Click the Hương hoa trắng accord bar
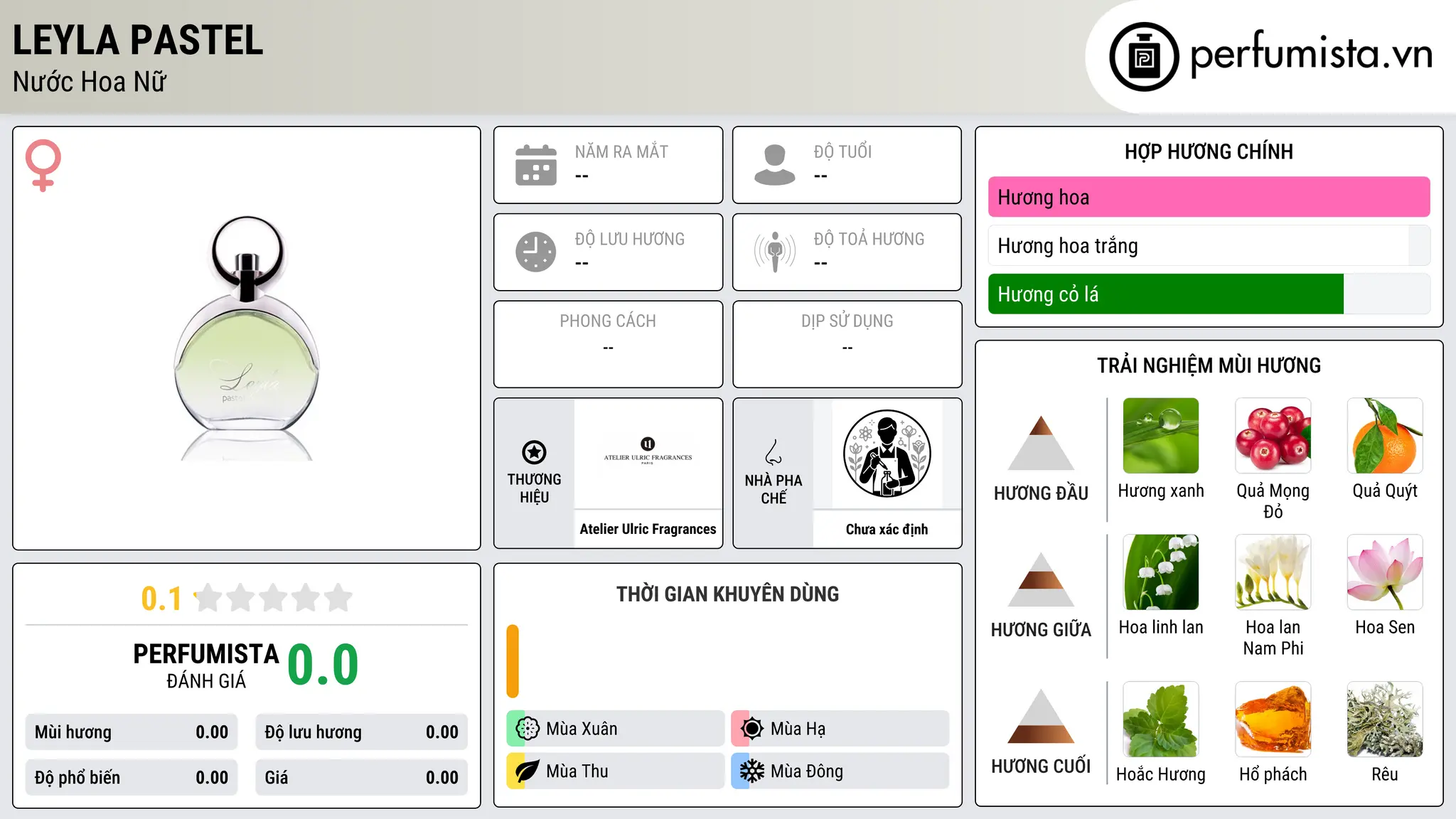Screen dimensions: 1456x819 point(1209,246)
